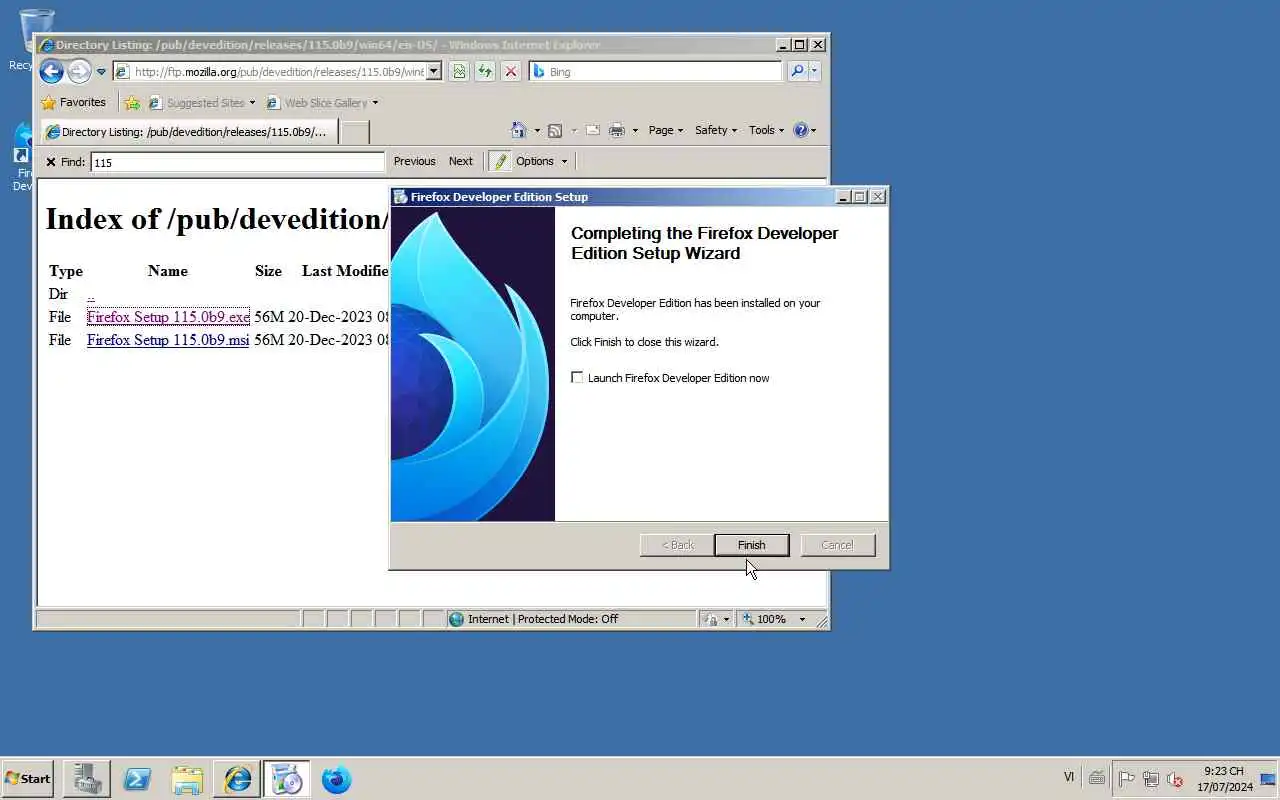Open Windows Explorer folder in taskbar

(186, 779)
